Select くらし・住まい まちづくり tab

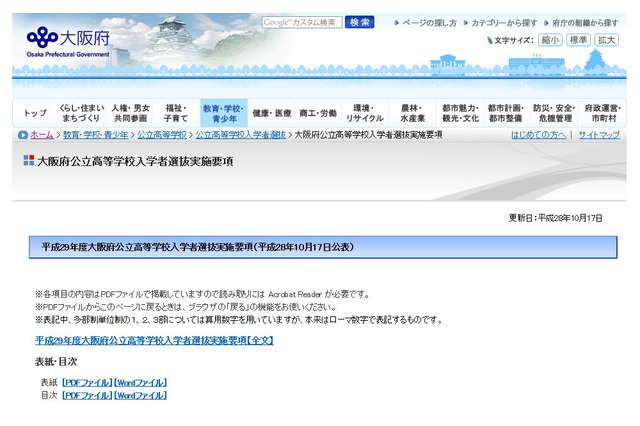tap(82, 113)
